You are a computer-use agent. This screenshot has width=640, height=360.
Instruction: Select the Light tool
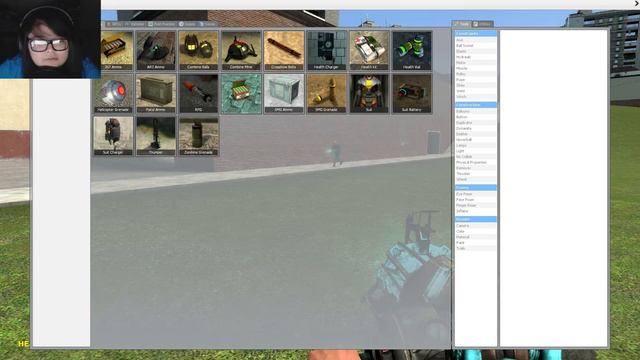(476, 151)
